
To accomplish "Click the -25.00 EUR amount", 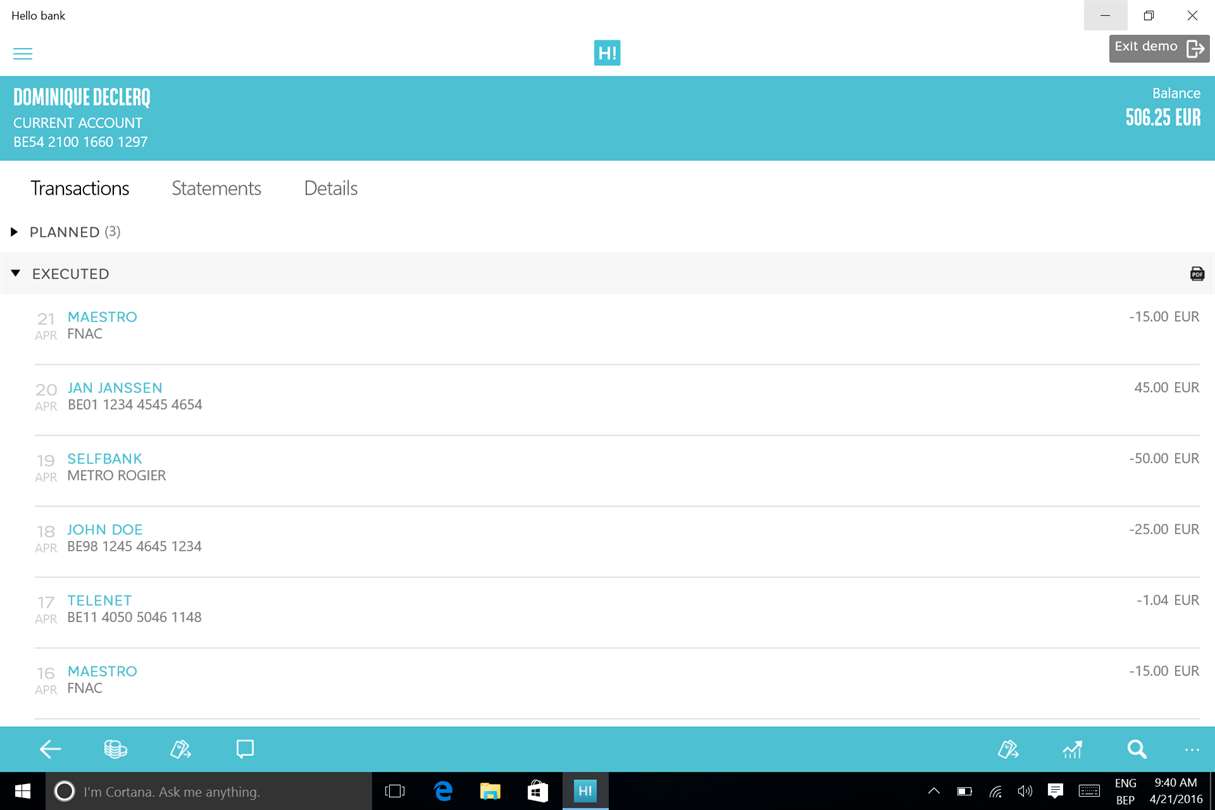I will point(1164,530).
